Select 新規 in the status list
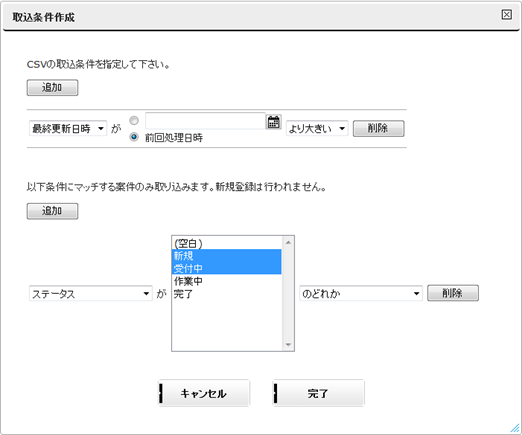Screen dimensions: 522x435 pyautogui.click(x=227, y=256)
